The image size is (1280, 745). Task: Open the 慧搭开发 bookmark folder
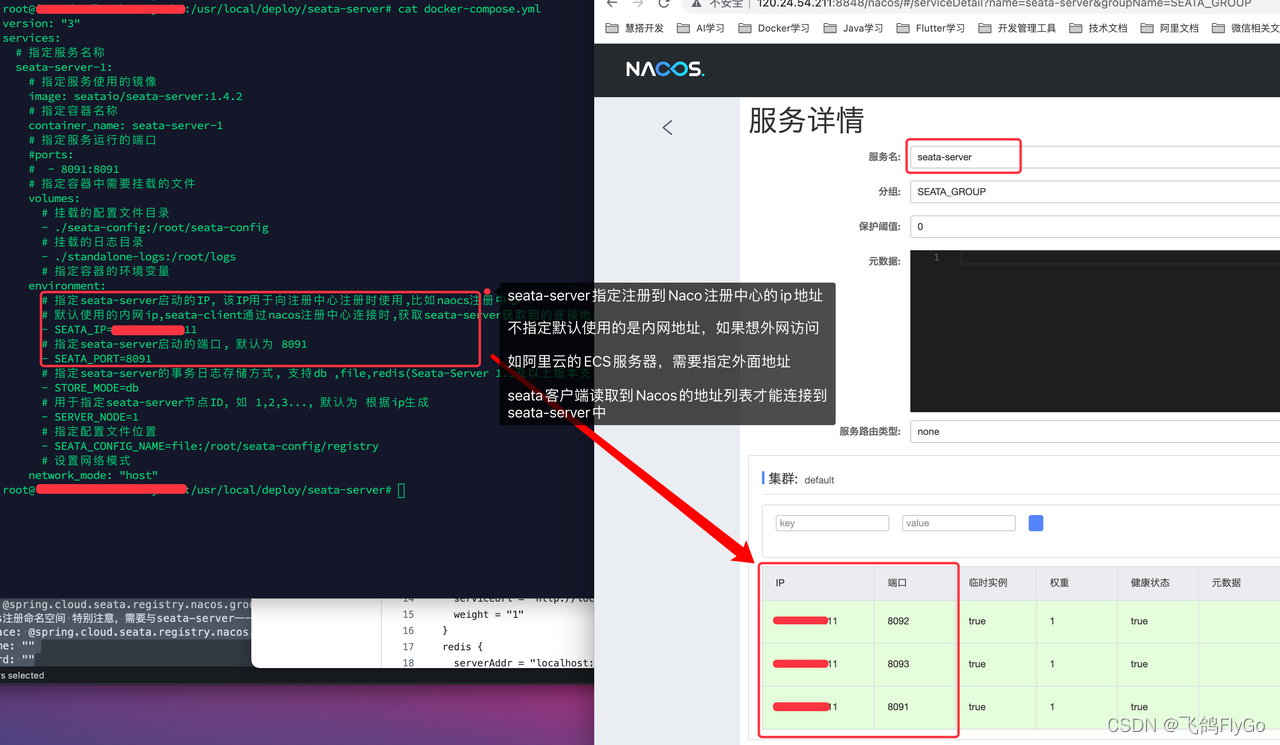[635, 28]
